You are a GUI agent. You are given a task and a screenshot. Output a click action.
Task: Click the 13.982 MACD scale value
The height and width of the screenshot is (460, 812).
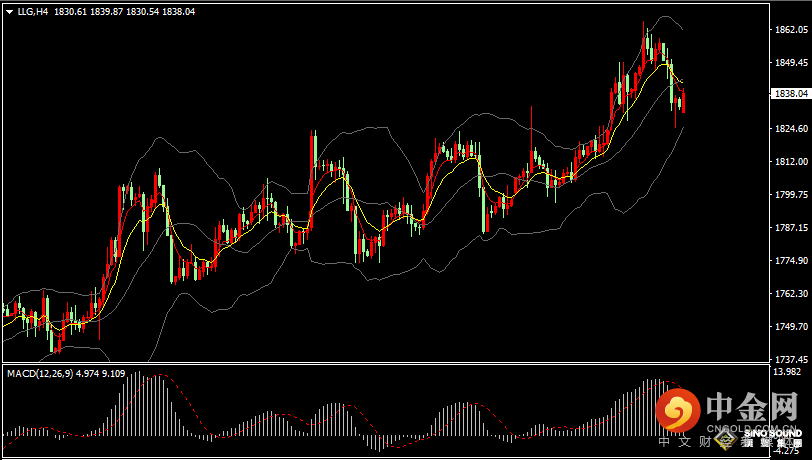(787, 372)
